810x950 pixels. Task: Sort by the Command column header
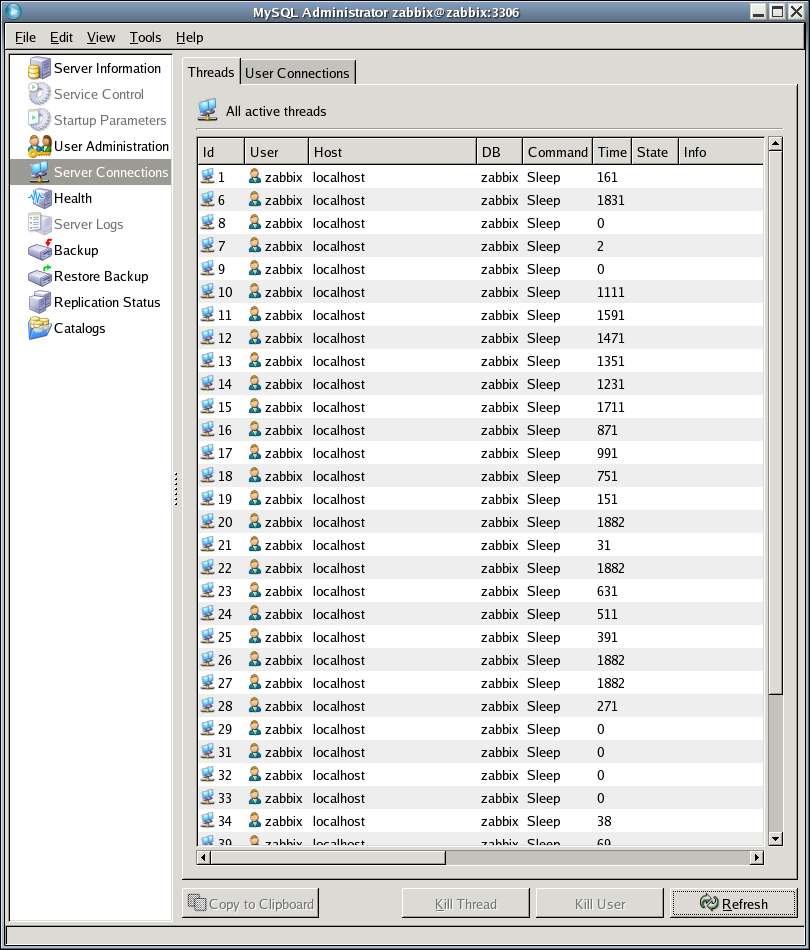[x=557, y=152]
